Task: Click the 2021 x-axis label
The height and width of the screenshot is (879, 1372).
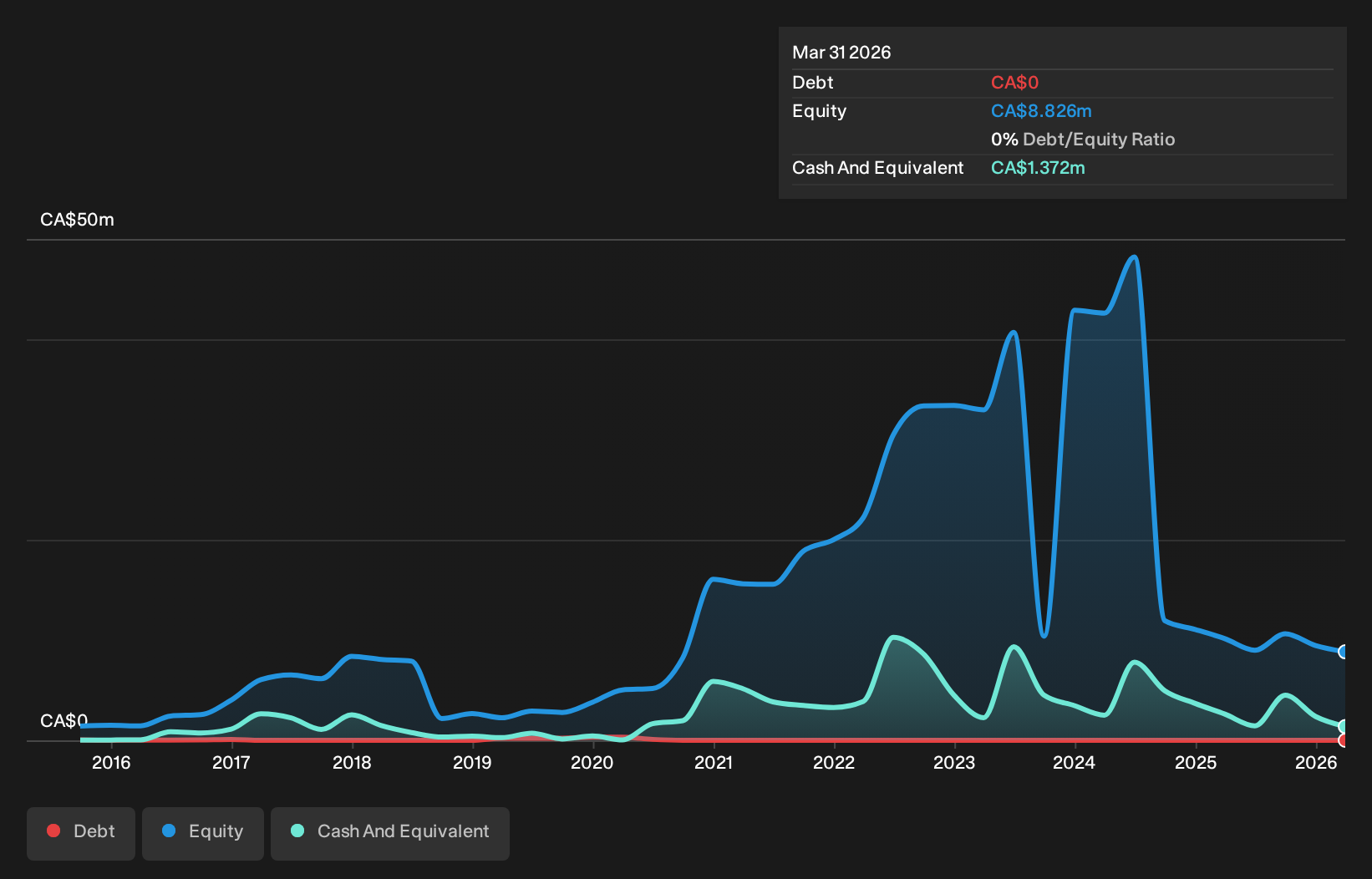Action: coord(714,762)
